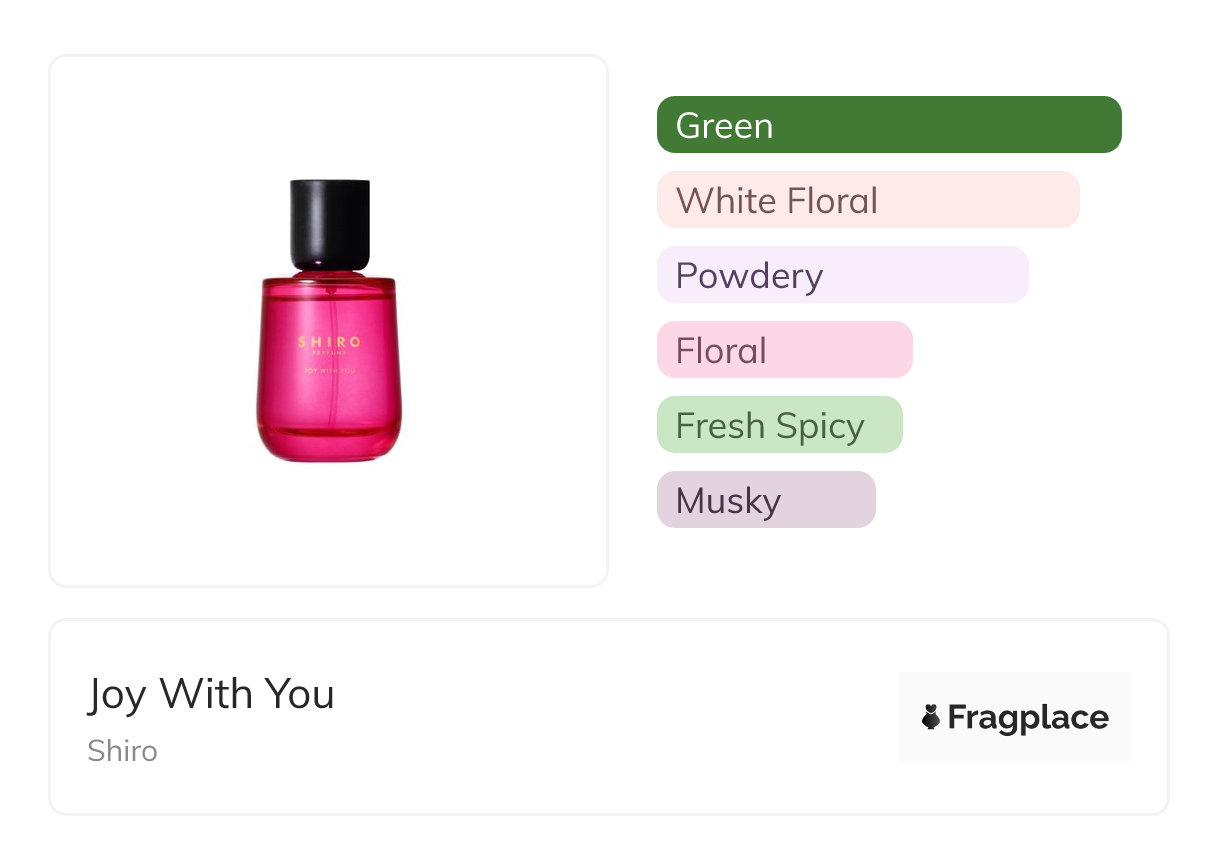The image size is (1218, 864).
Task: Select the Green accord bar
Action: 889,125
